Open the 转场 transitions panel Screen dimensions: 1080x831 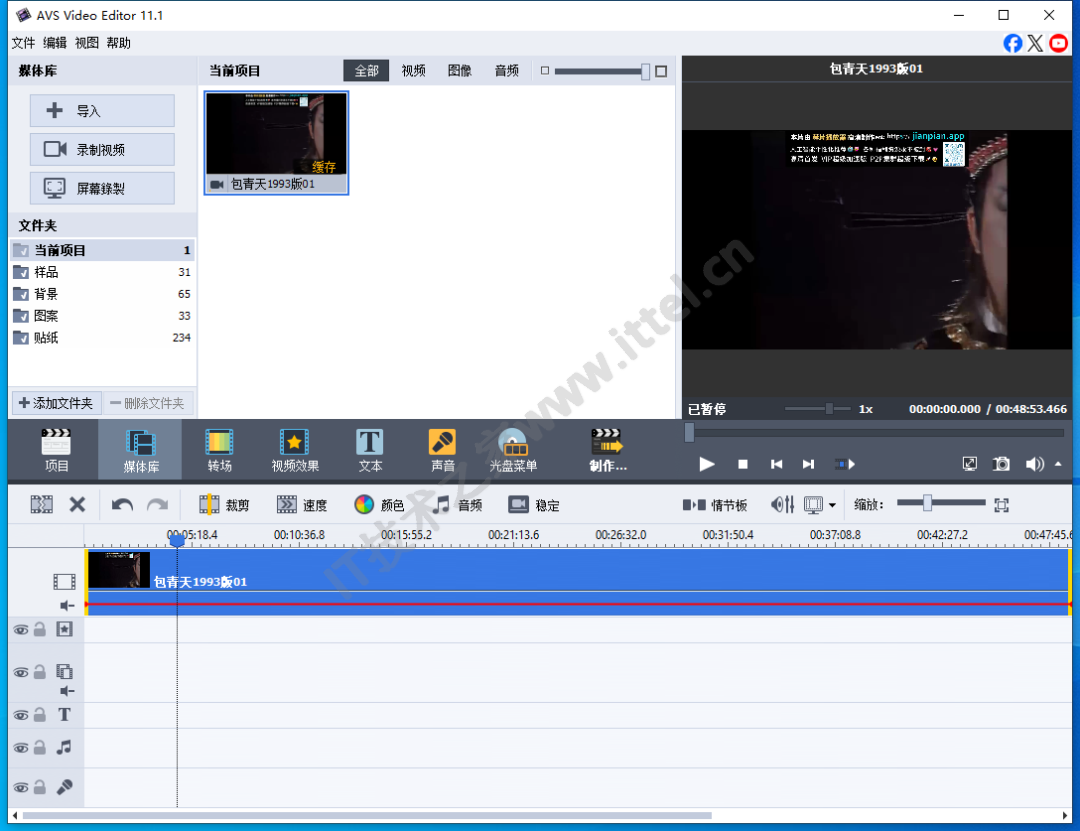click(x=220, y=450)
